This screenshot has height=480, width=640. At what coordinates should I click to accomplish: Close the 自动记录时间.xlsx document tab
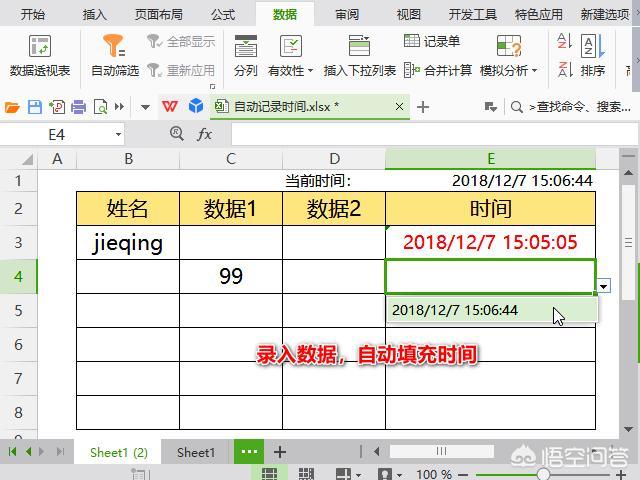399,107
